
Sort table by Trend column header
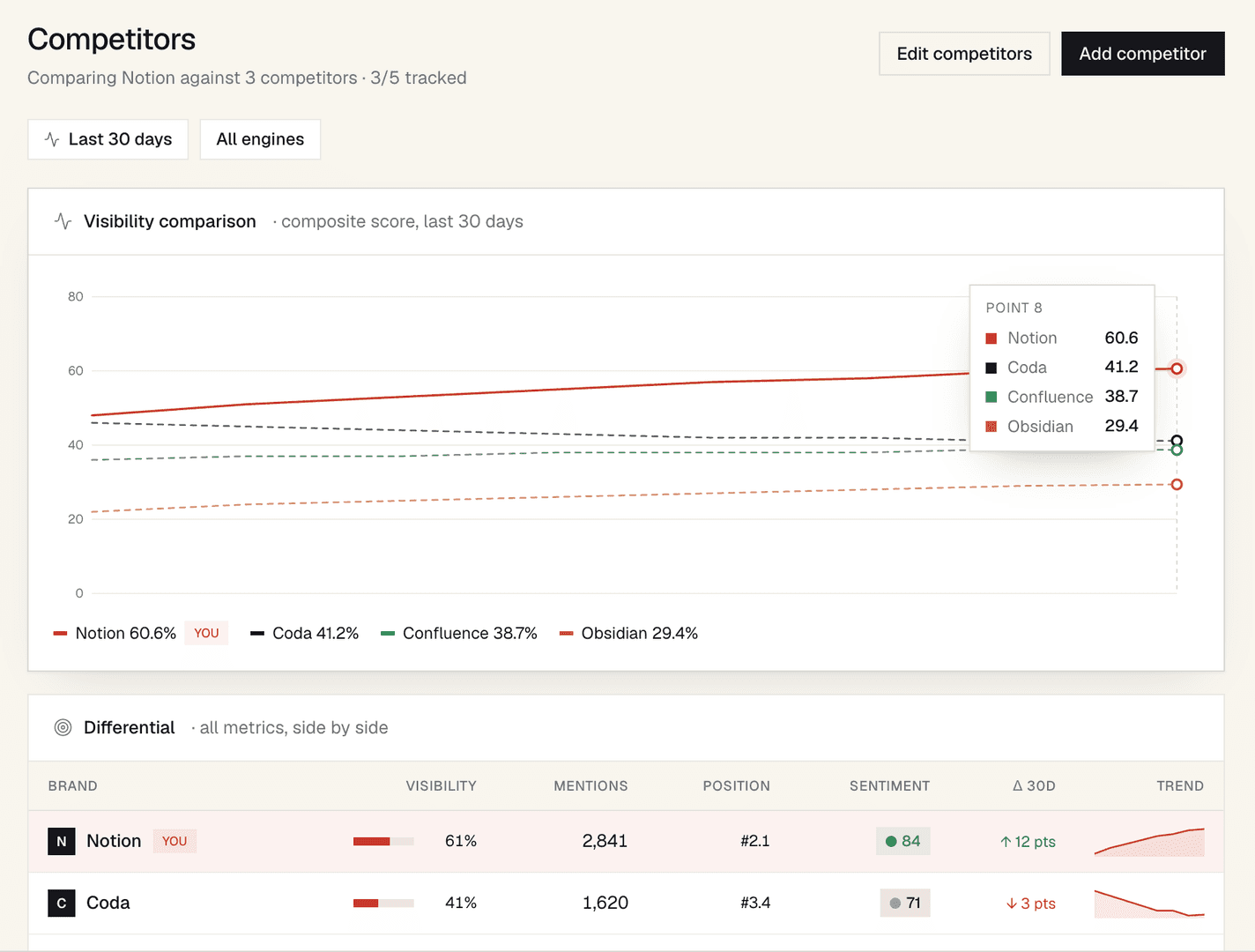click(x=1180, y=785)
